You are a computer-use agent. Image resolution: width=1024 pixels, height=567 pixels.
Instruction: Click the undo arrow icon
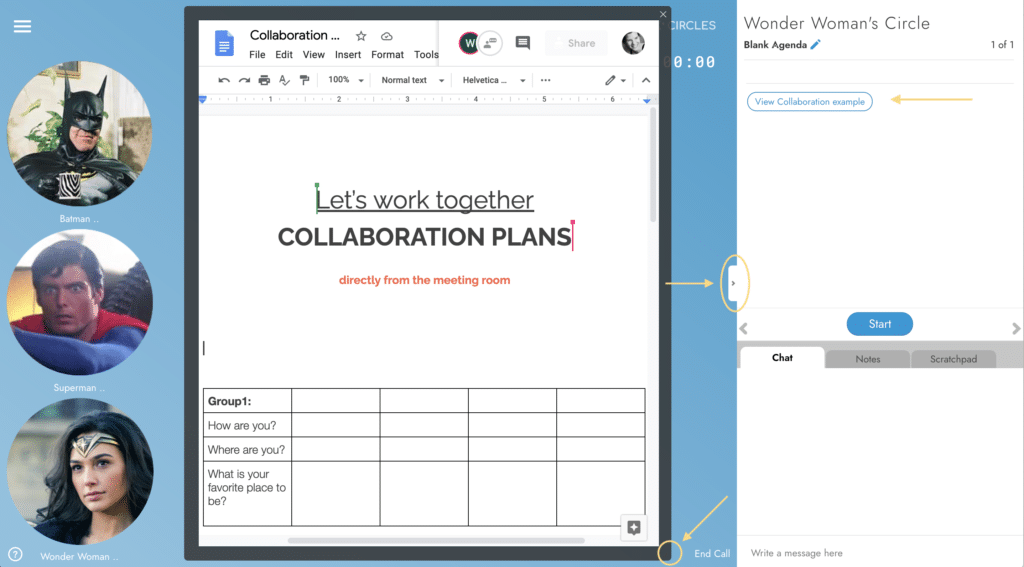[224, 80]
